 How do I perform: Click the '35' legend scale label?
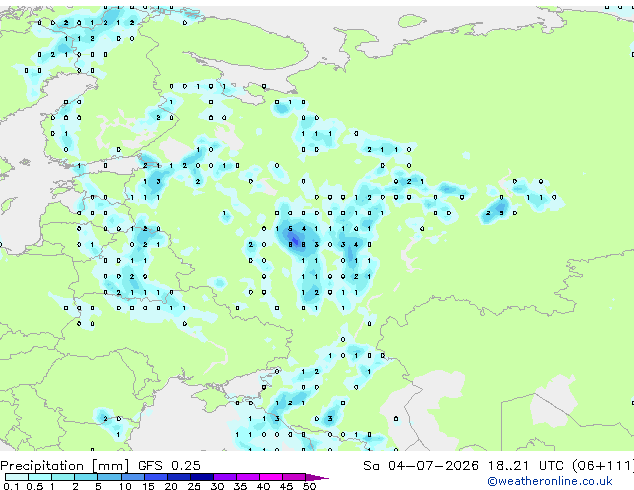click(x=240, y=486)
